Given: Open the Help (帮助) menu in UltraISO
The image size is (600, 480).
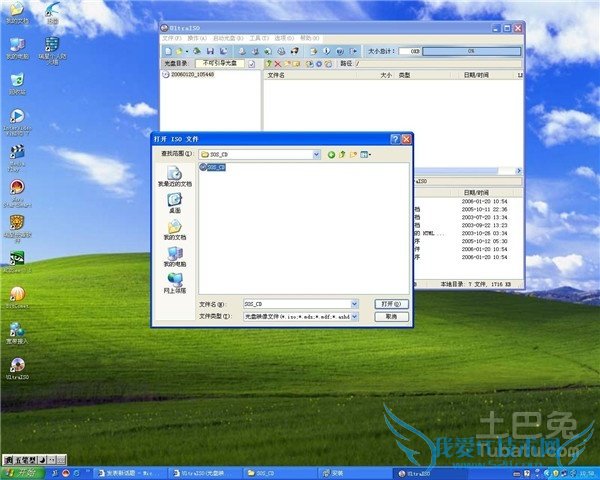Looking at the screenshot, I should (310, 38).
